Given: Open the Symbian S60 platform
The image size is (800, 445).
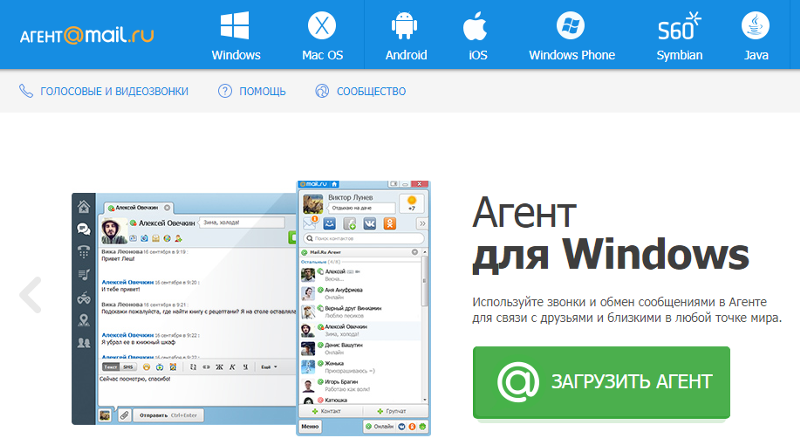Looking at the screenshot, I should coord(679,27).
